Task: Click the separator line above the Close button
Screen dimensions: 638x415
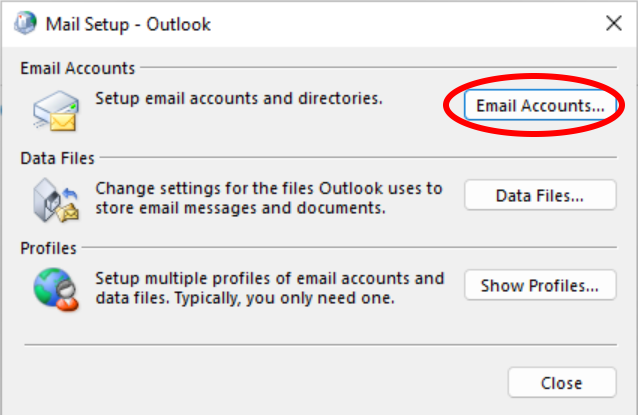Action: click(x=321, y=345)
